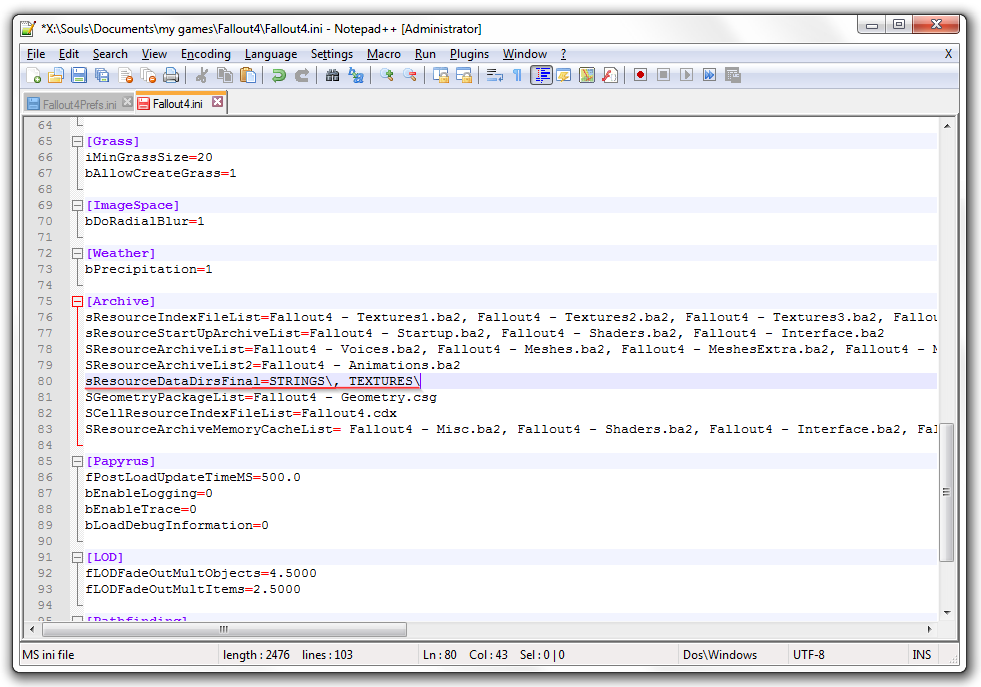981x687 pixels.
Task: Open the Plugins menu
Action: pos(469,54)
